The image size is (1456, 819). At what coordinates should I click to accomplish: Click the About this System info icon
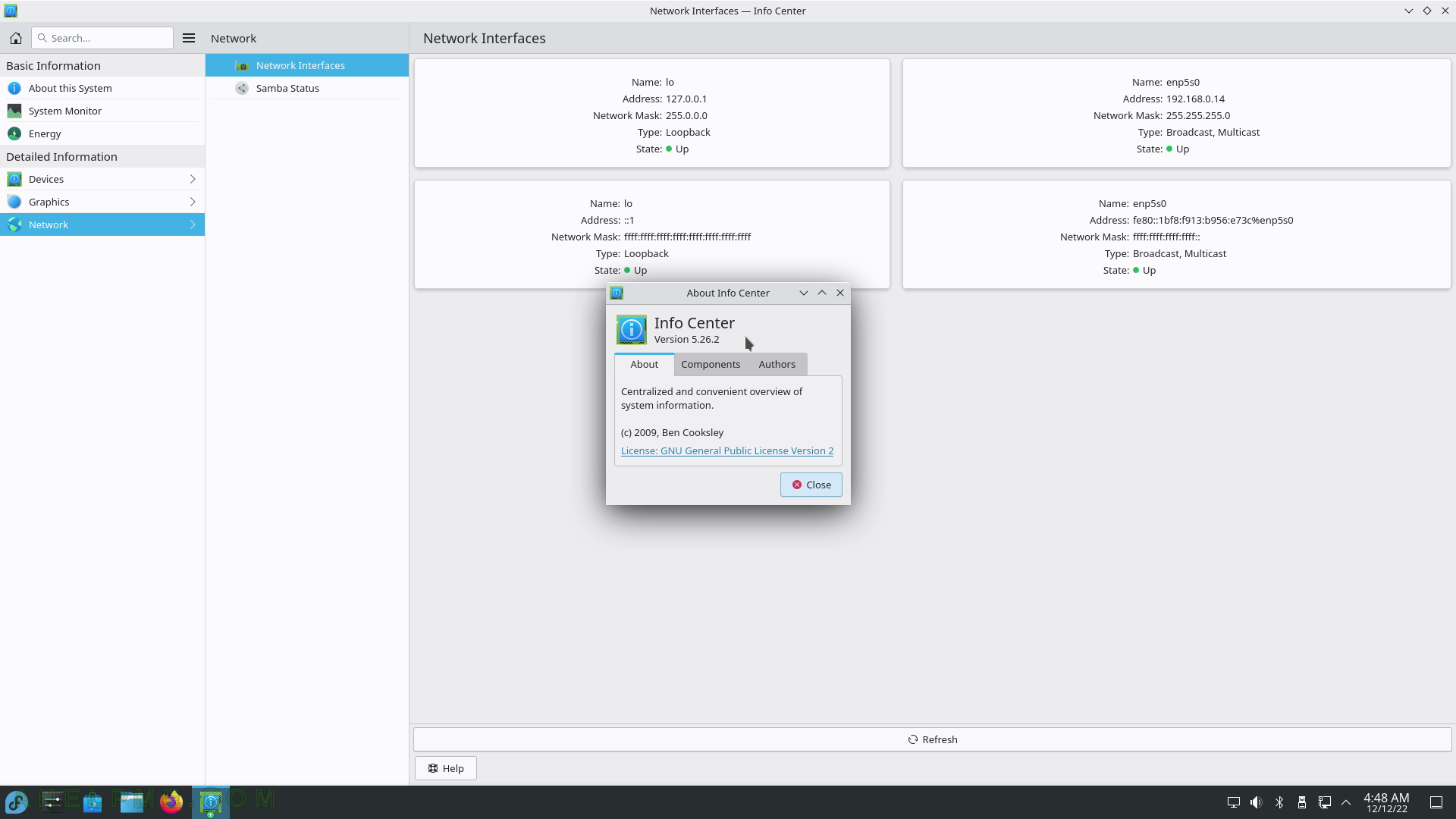pyautogui.click(x=14, y=88)
